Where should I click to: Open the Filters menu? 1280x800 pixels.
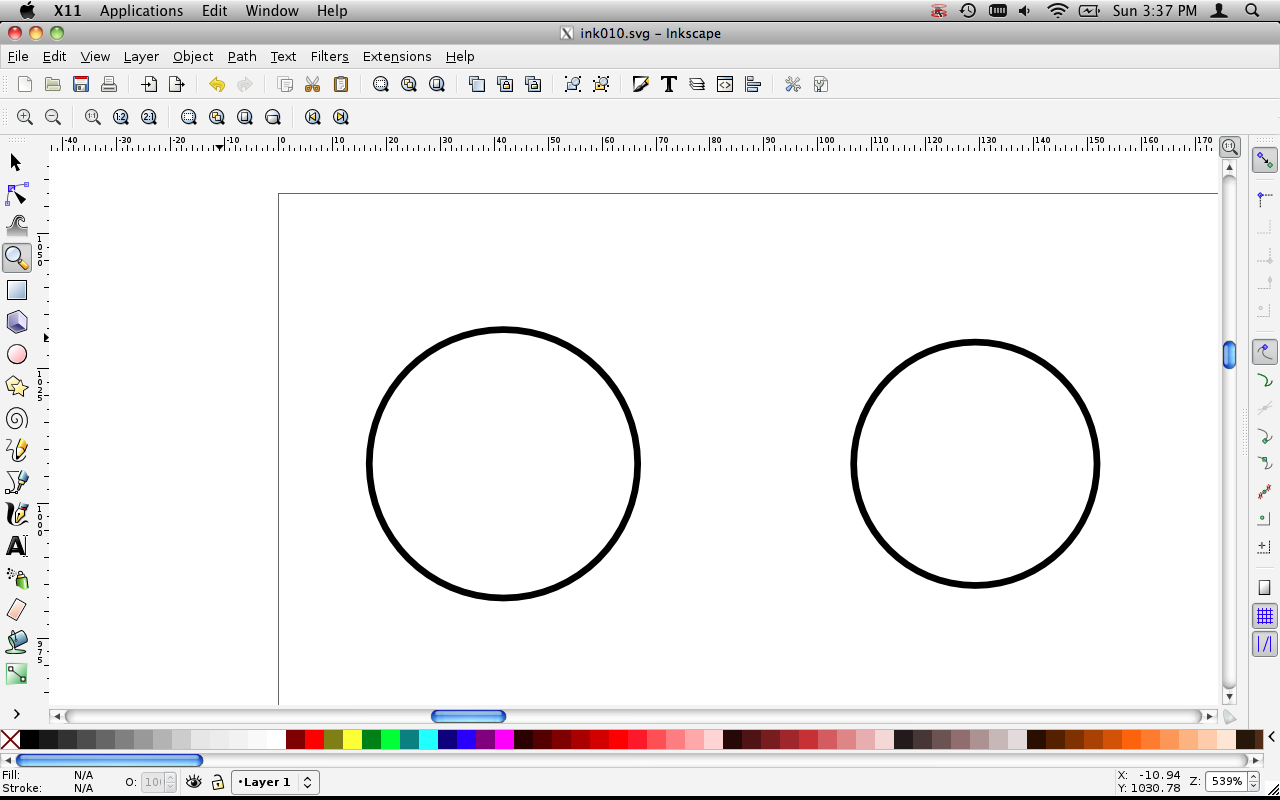tap(329, 56)
